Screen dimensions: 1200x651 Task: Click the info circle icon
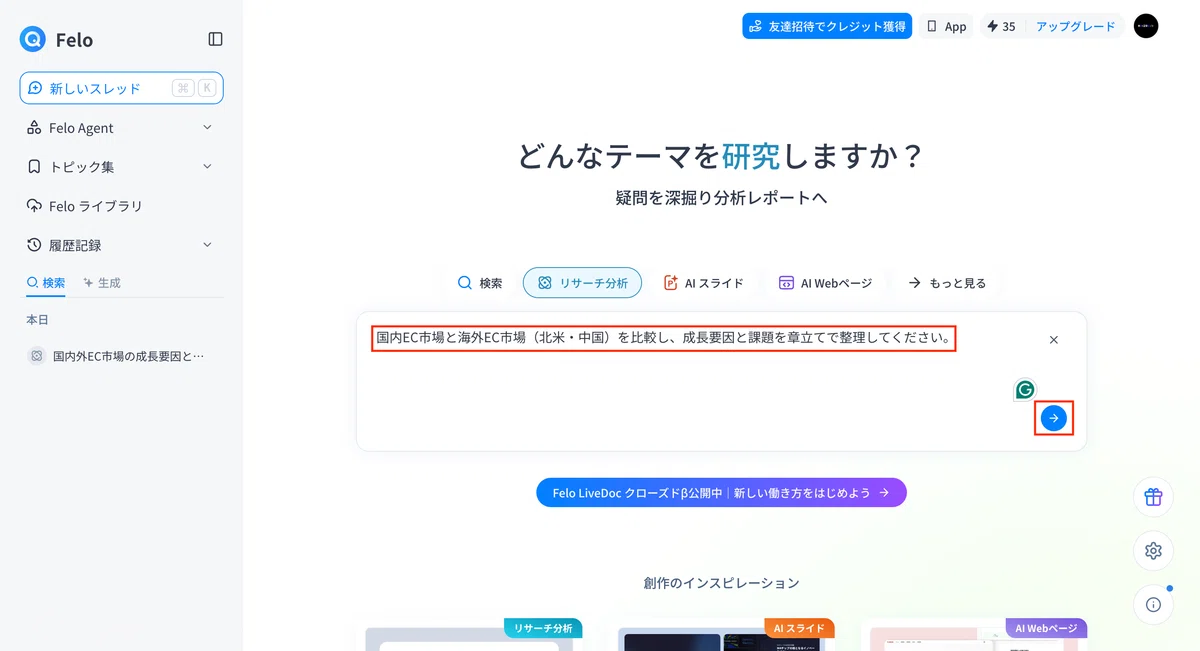point(1153,604)
